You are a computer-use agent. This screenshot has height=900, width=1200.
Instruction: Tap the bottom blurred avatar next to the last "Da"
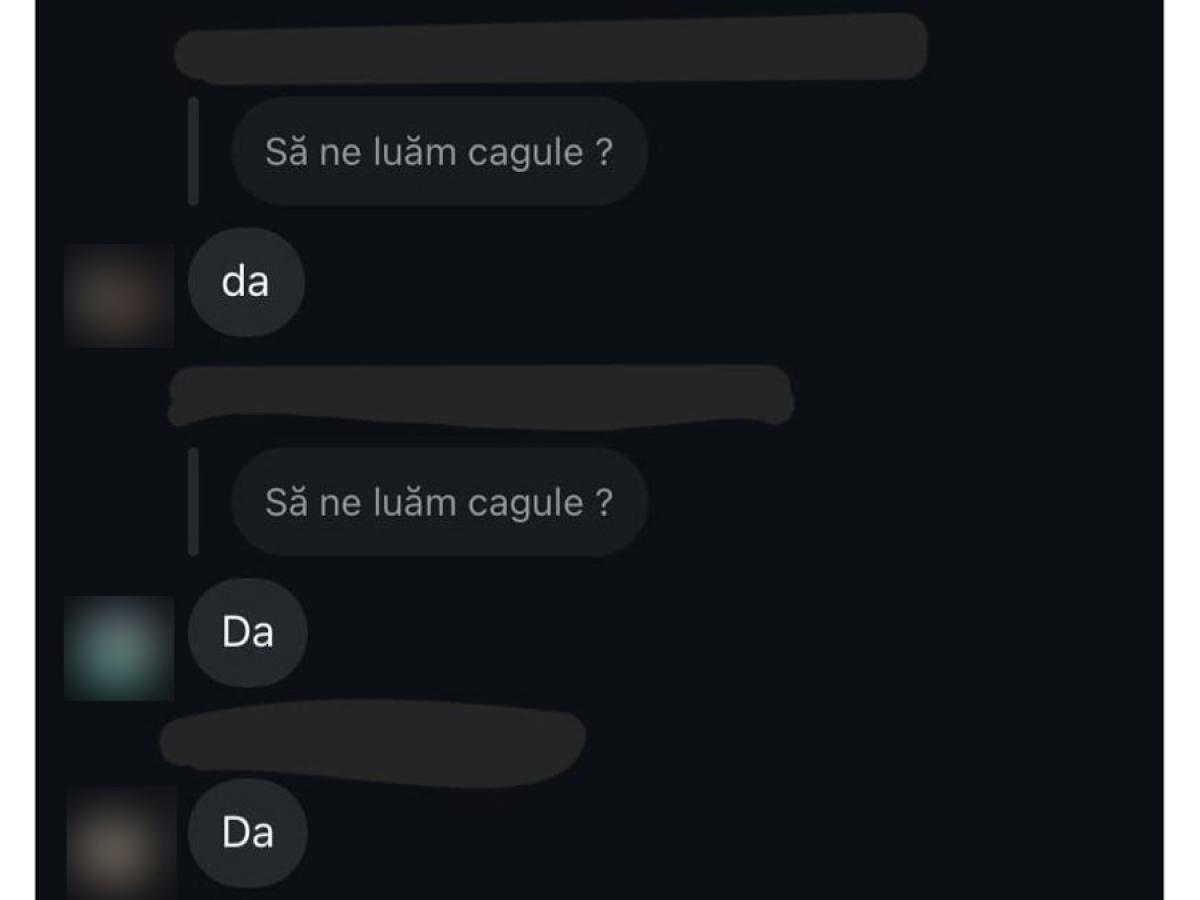(121, 843)
